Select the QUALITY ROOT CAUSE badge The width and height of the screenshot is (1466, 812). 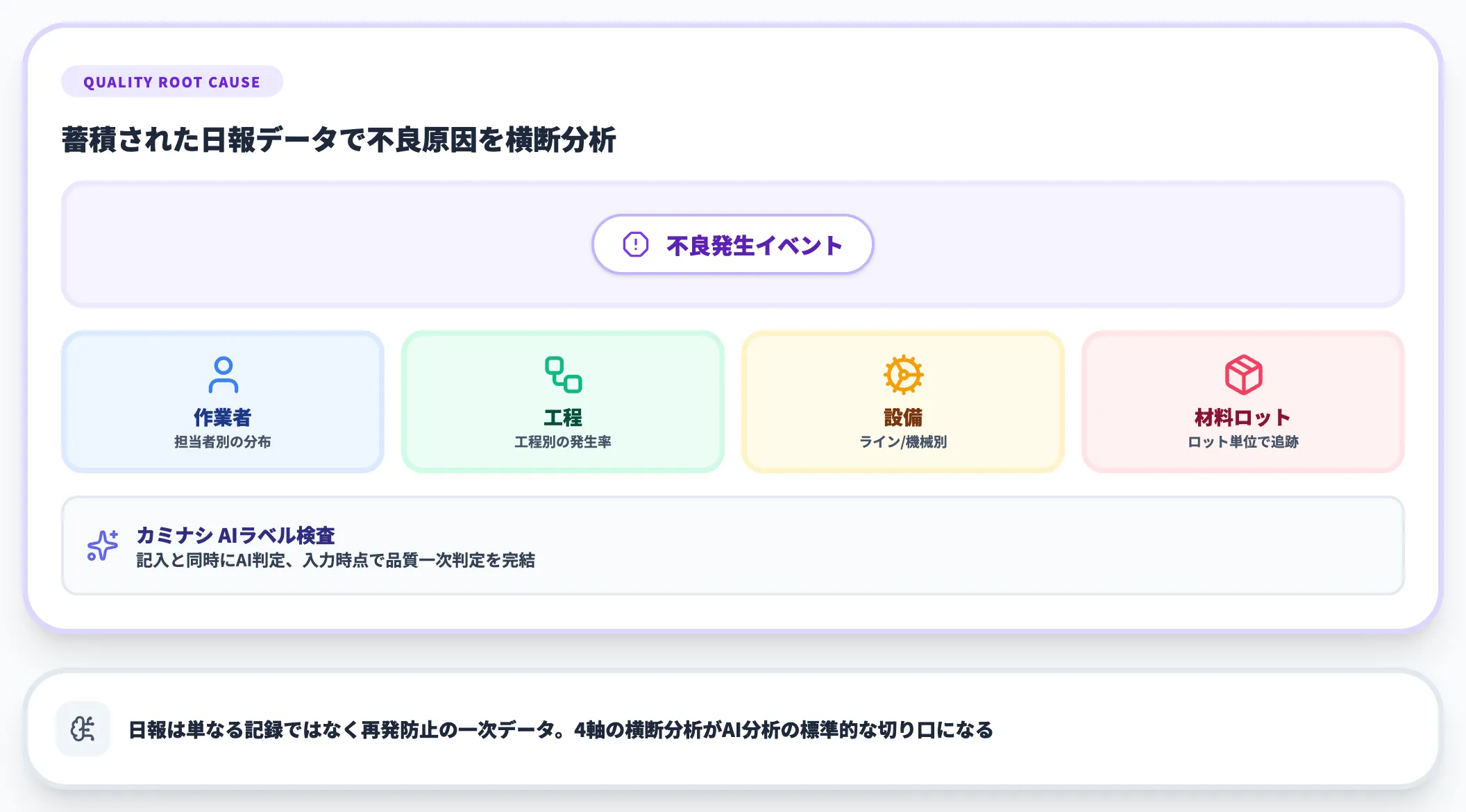(171, 81)
